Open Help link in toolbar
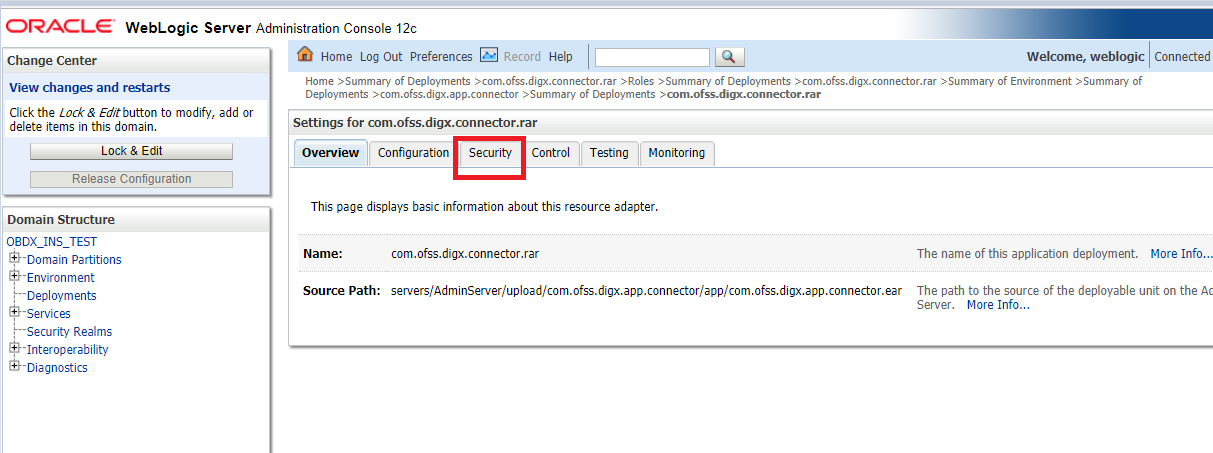Image resolution: width=1213 pixels, height=453 pixels. pos(560,57)
